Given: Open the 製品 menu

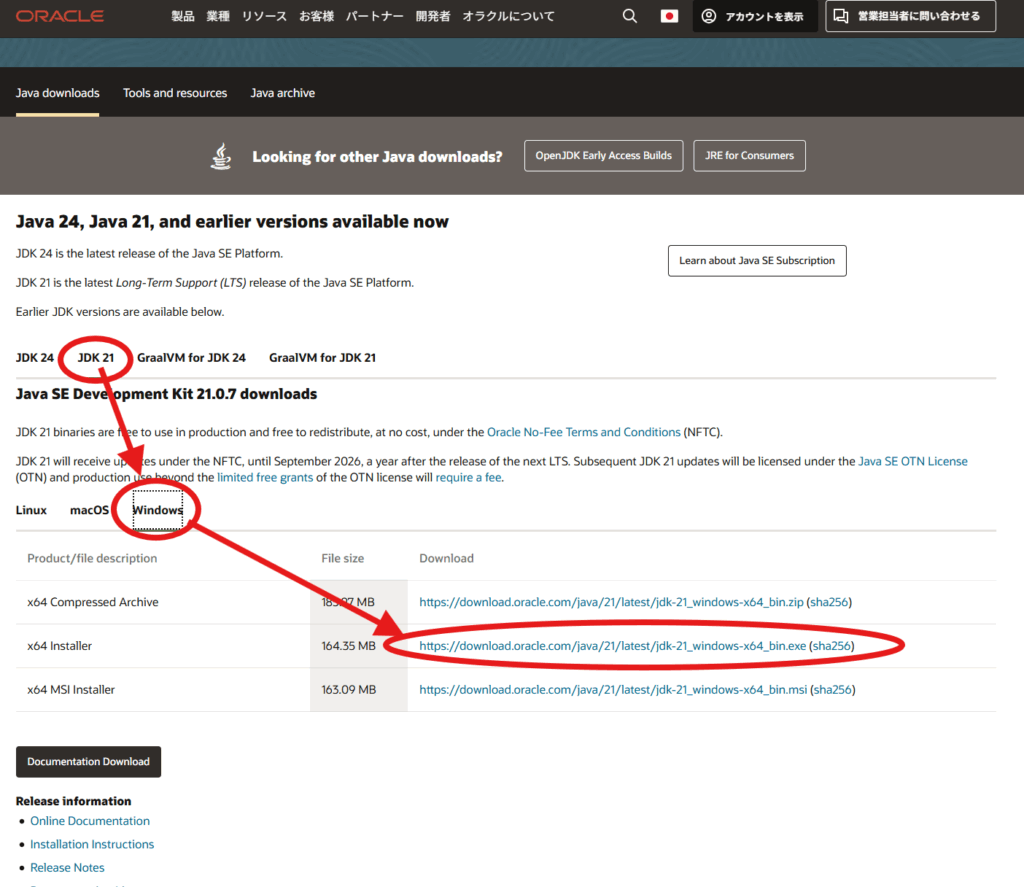Looking at the screenshot, I should pos(183,16).
